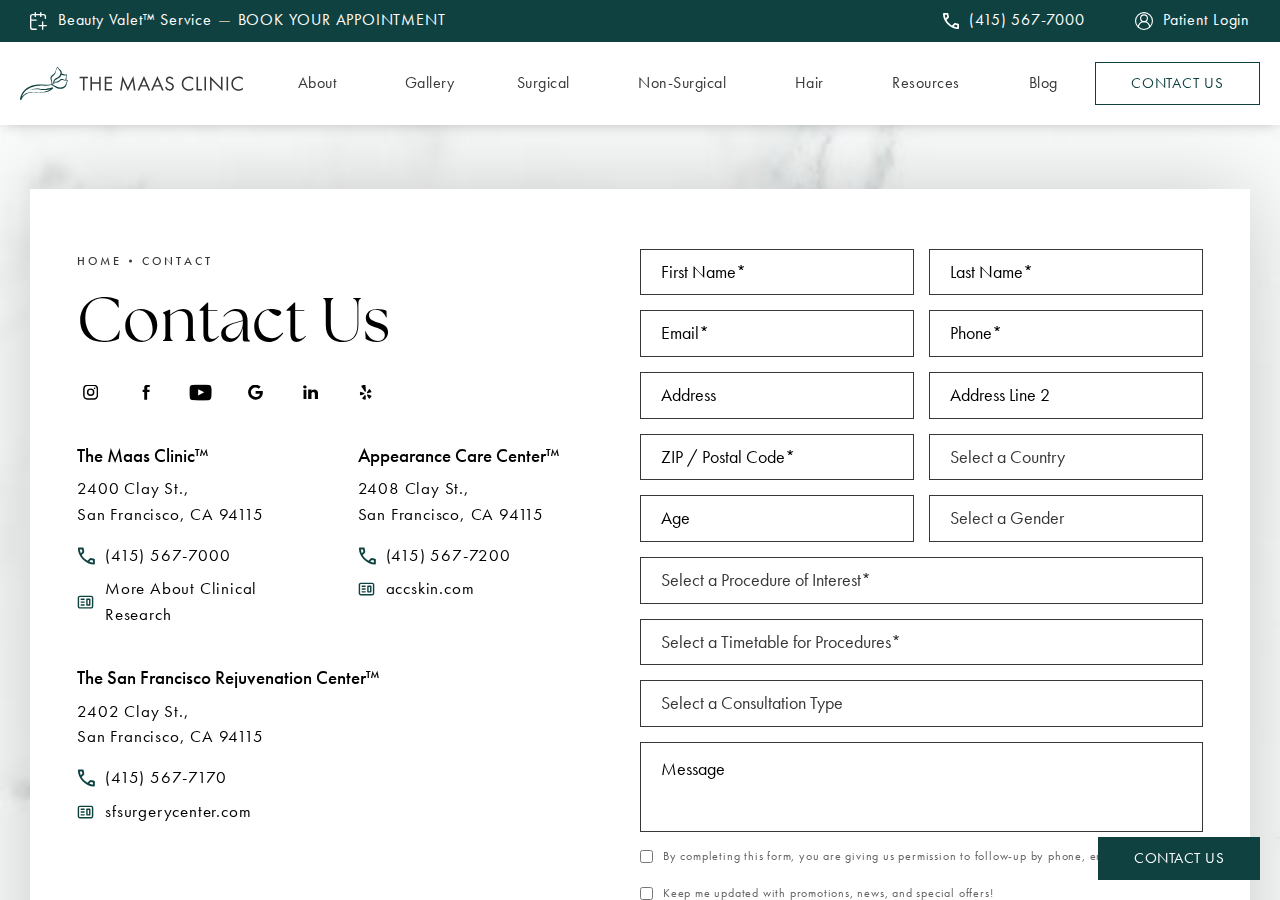The width and height of the screenshot is (1280, 900).
Task: Click the Appearance Care Center heading
Action: click(x=458, y=456)
